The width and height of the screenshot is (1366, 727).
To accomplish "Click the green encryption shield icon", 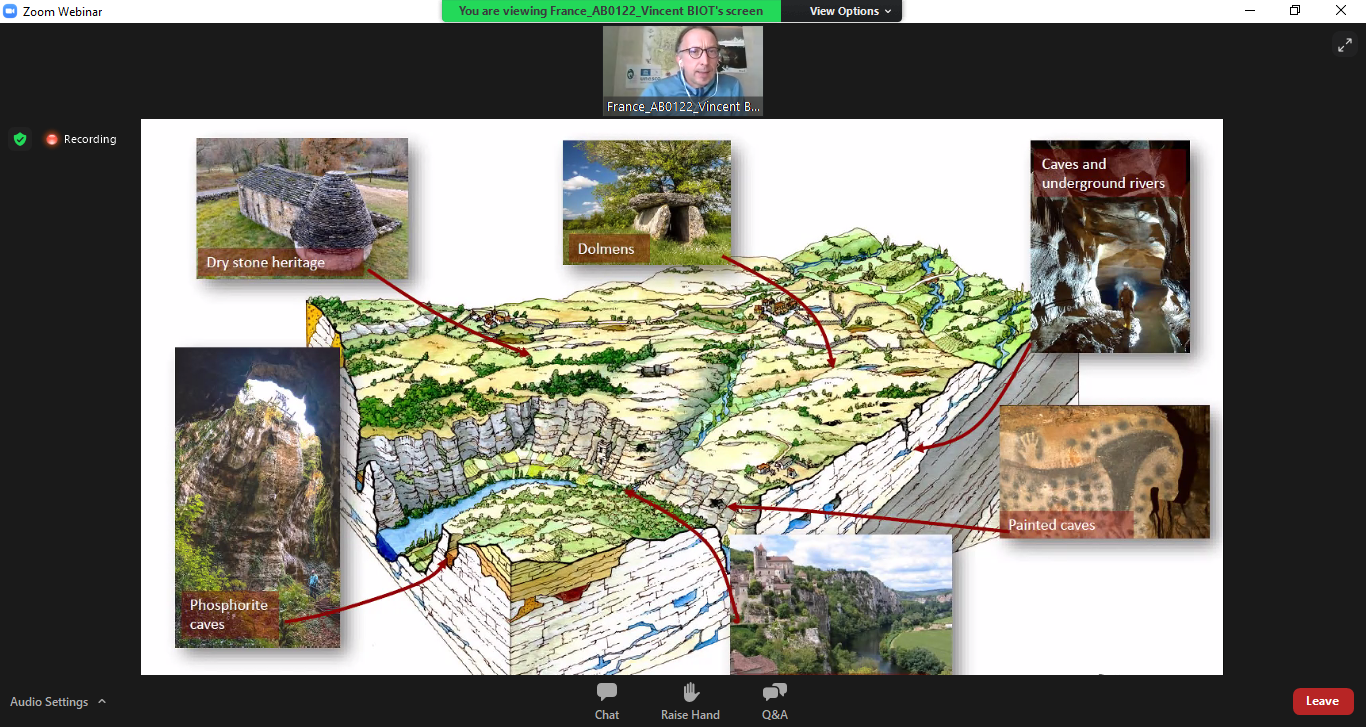I will (x=20, y=139).
